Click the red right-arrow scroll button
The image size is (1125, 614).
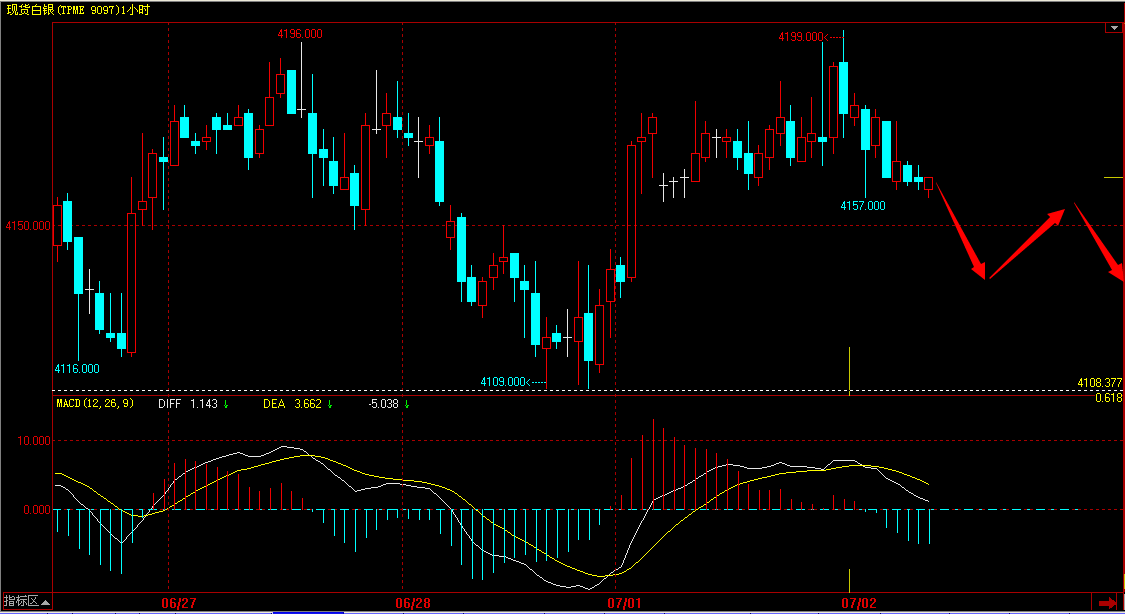[1107, 602]
